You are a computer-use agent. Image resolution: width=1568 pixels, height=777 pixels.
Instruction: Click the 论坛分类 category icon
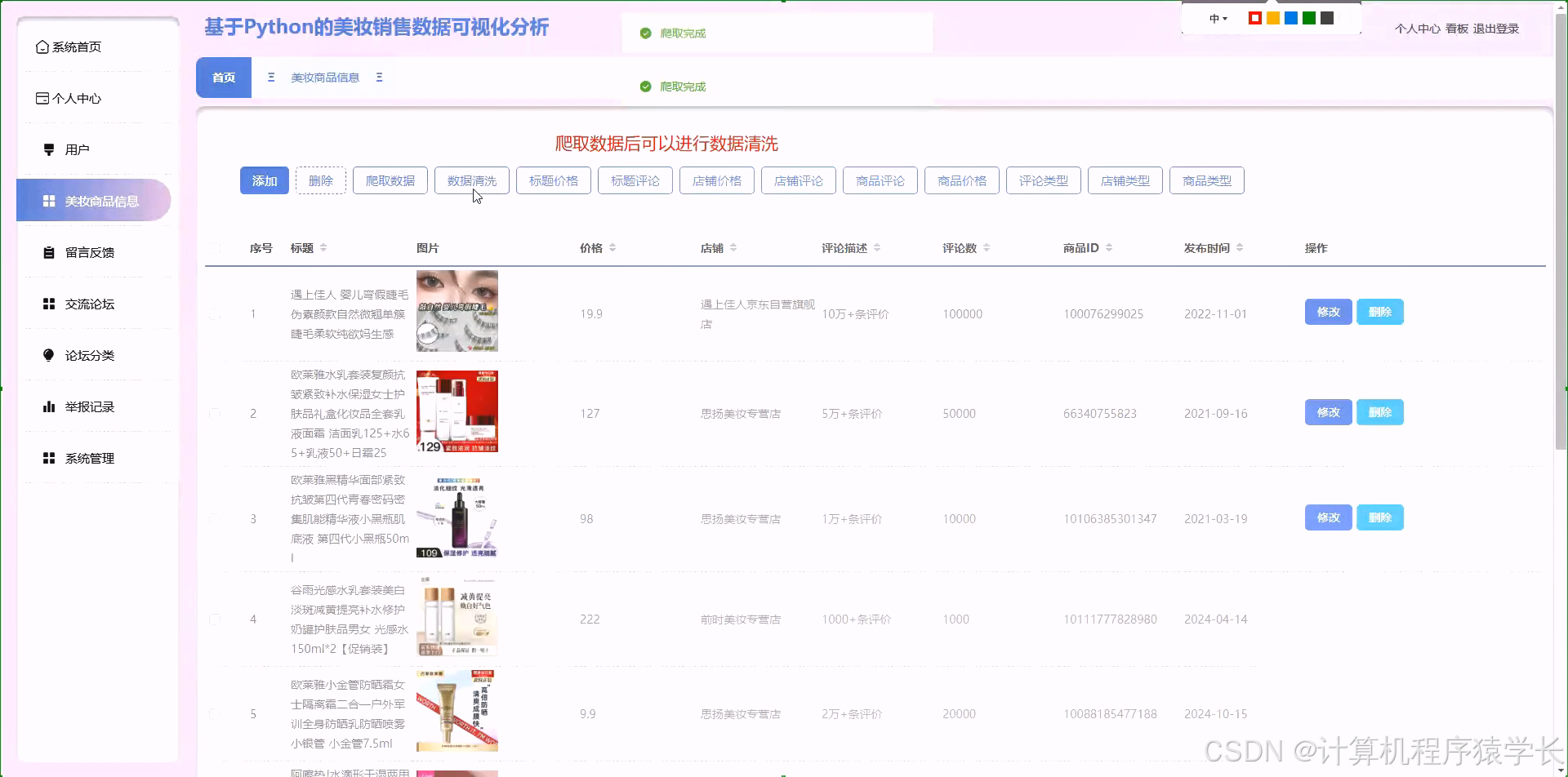pyautogui.click(x=48, y=354)
